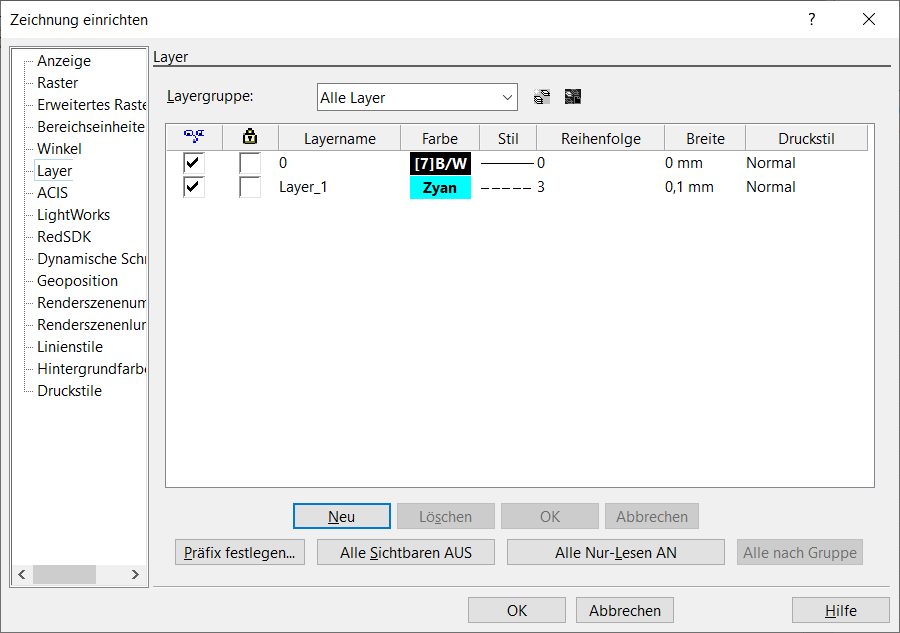The image size is (900, 633).
Task: Click Reihenfolge value 3 of Layer_1
Action: [541, 187]
